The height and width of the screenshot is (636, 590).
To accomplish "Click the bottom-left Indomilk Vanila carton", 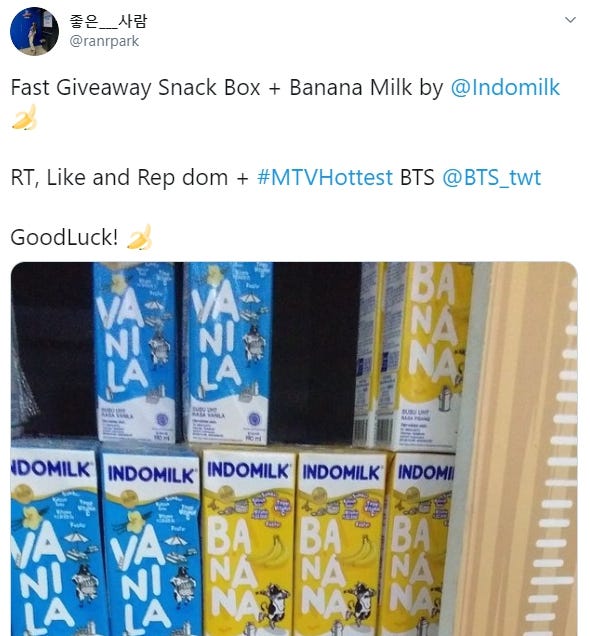I will tap(54, 541).
